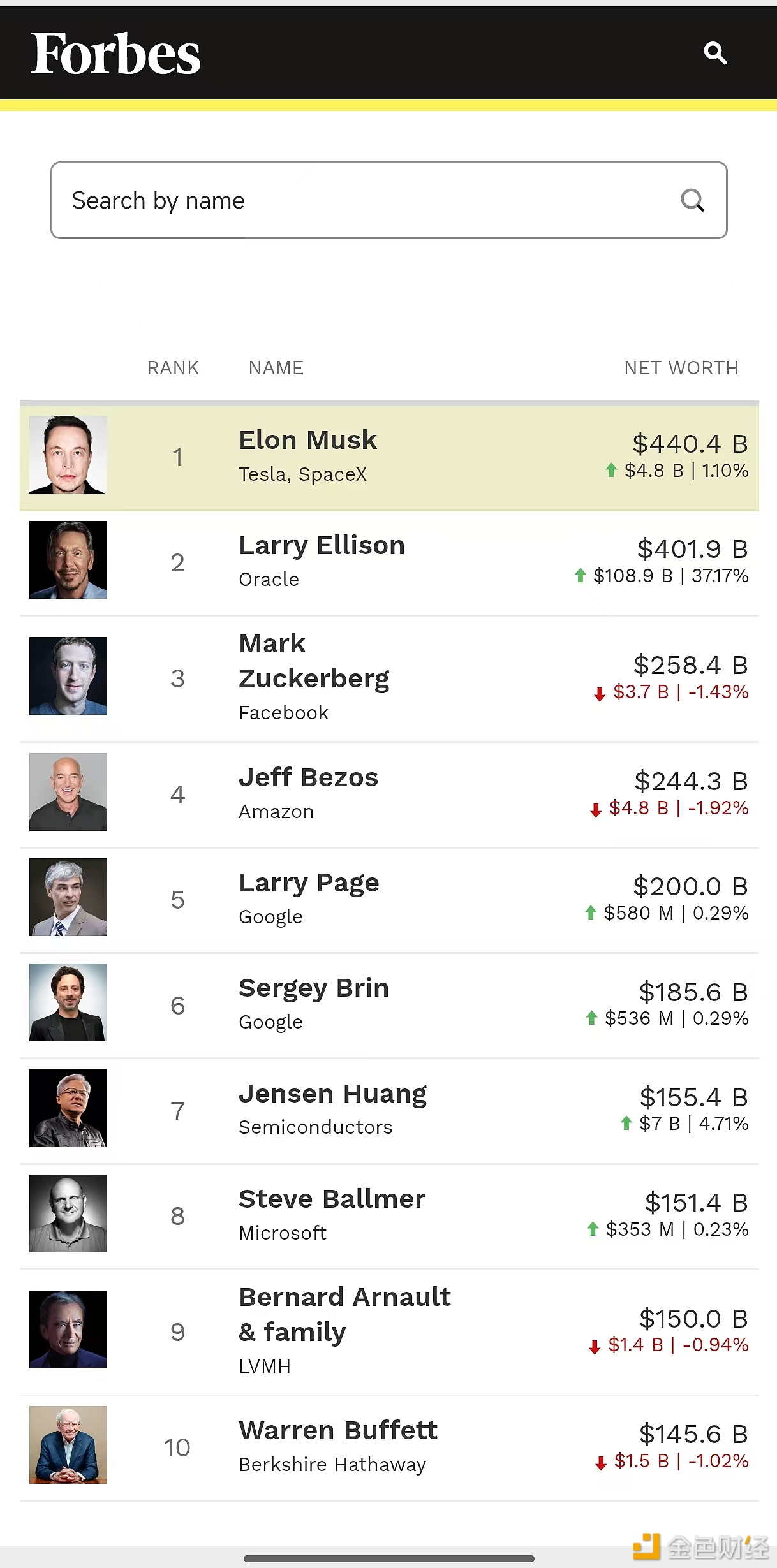Sort by the RANK column header
The height and width of the screenshot is (1568, 777).
point(173,368)
